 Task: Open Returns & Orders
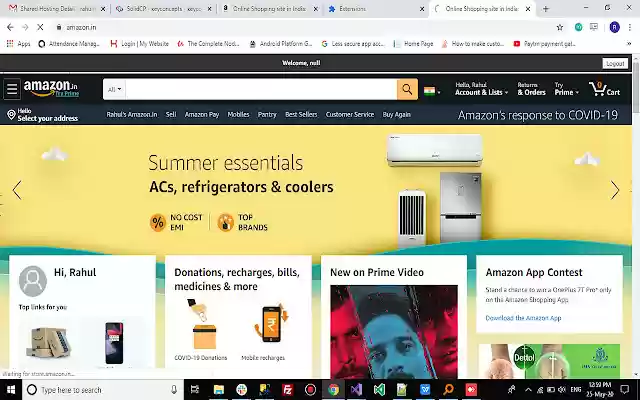coord(531,89)
